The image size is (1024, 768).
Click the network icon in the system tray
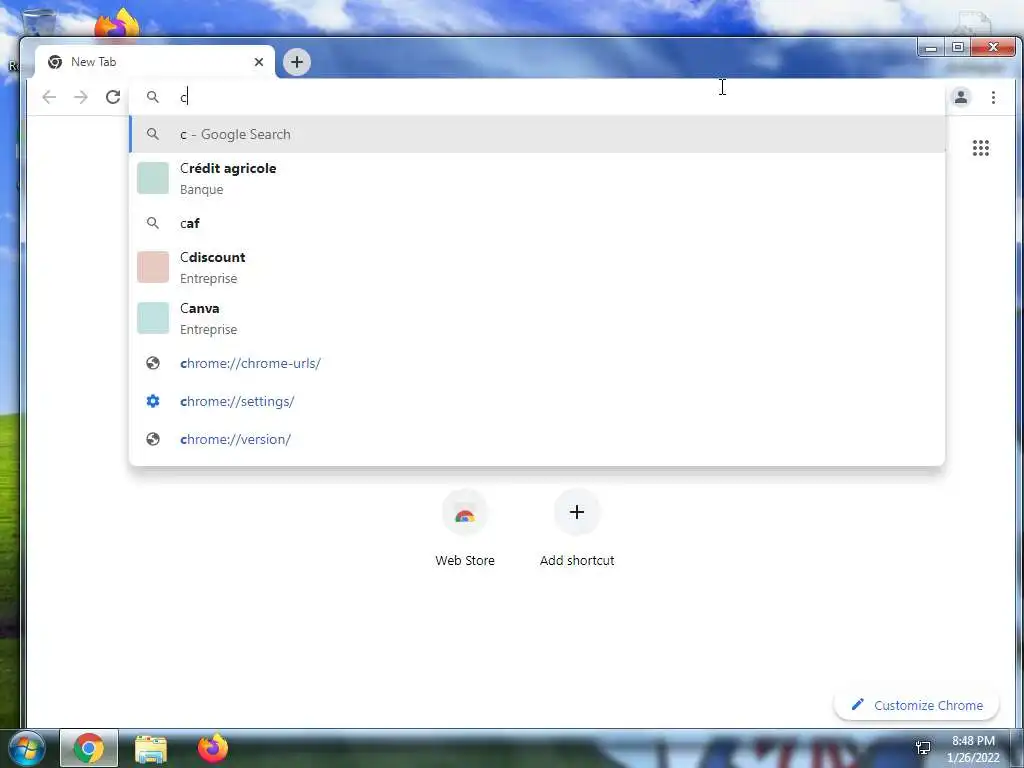click(923, 748)
